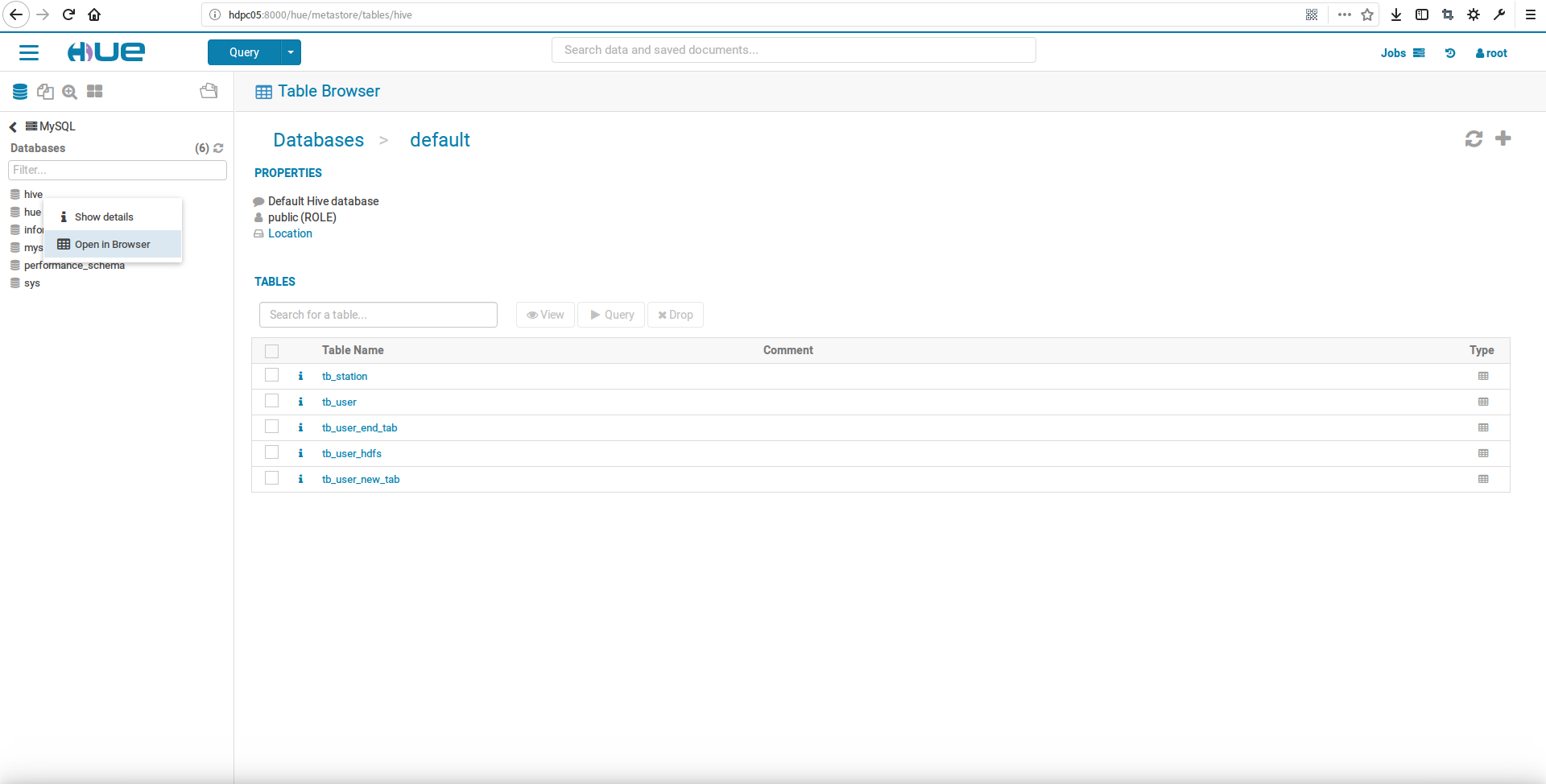Open the tb_user_new_tab table

361,480
